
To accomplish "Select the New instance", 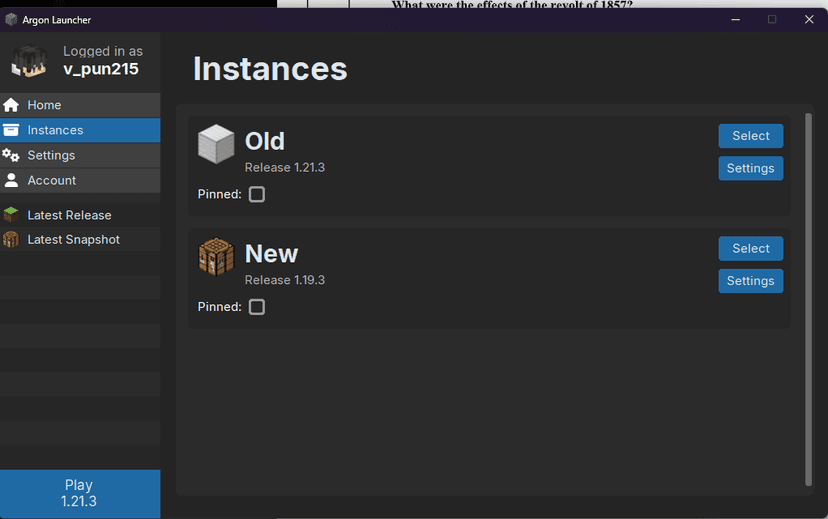I will click(x=750, y=248).
